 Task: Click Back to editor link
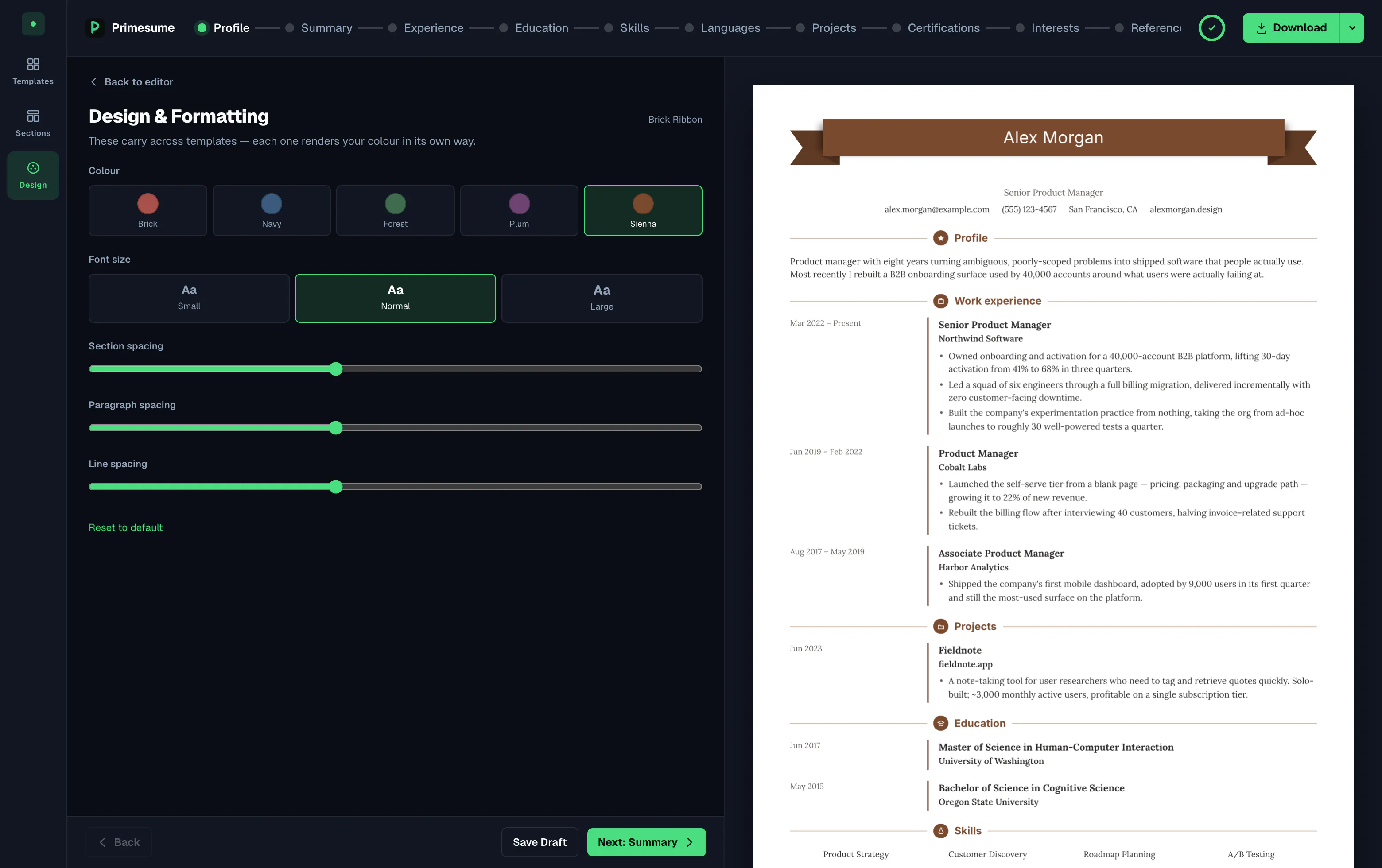click(x=132, y=82)
